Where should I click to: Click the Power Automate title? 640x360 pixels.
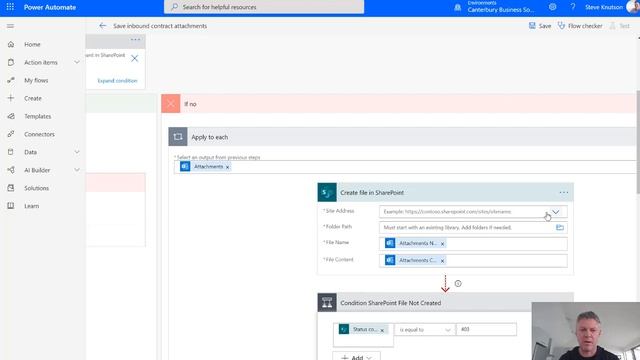[50, 7]
